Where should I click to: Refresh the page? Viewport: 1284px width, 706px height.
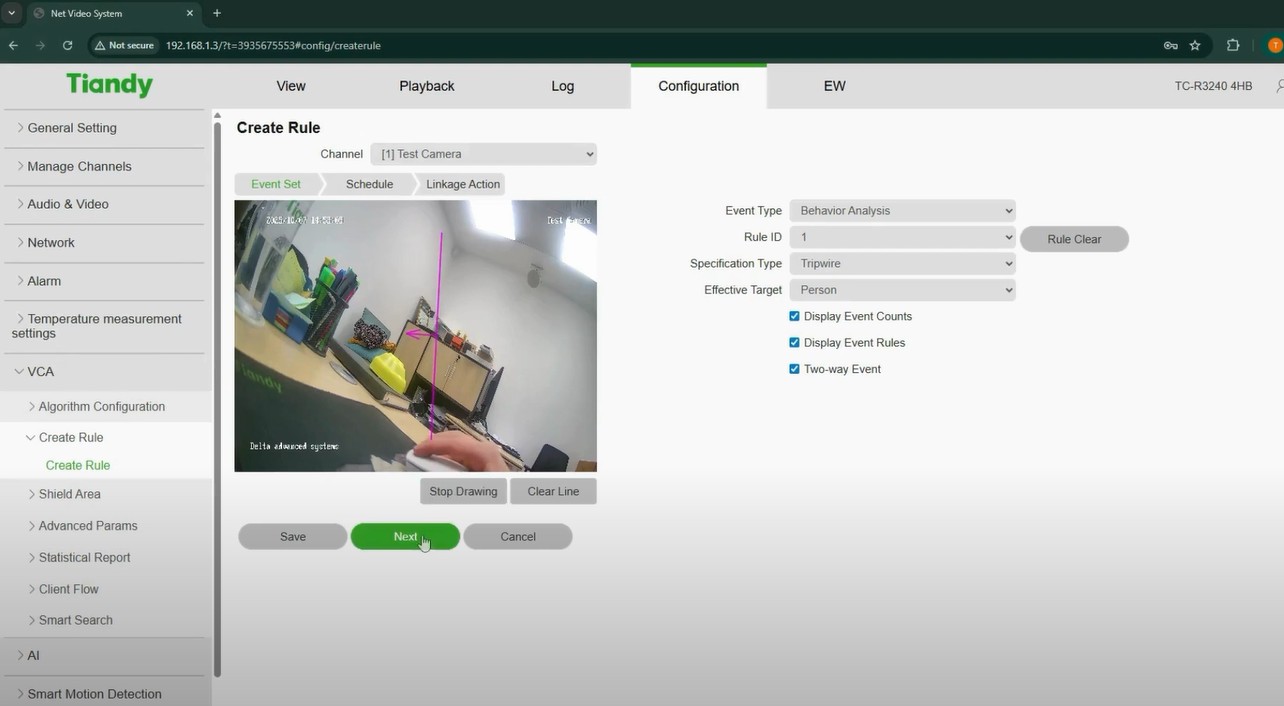point(67,45)
